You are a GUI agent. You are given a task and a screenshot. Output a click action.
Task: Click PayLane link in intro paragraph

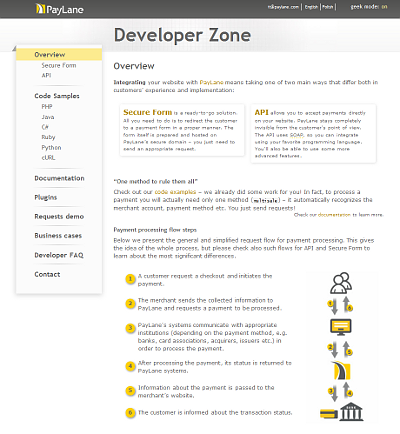pyautogui.click(x=211, y=82)
